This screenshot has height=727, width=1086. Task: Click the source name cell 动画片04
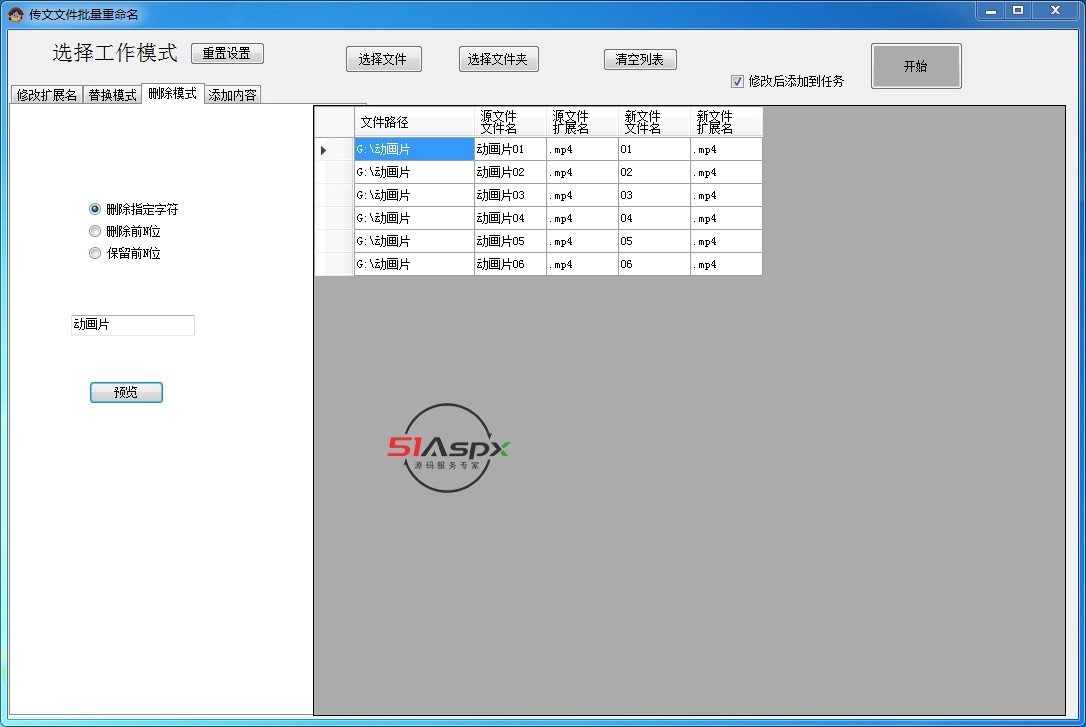(x=510, y=218)
